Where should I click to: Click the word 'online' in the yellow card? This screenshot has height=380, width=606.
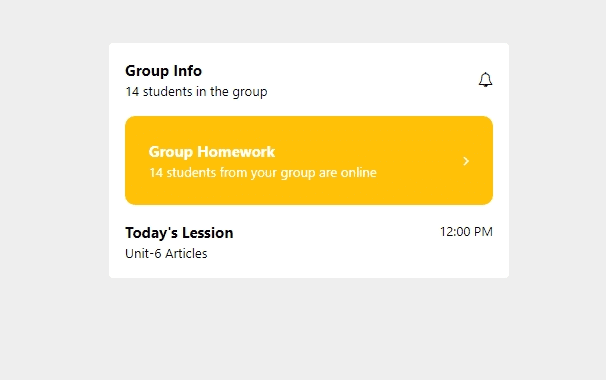coord(358,172)
